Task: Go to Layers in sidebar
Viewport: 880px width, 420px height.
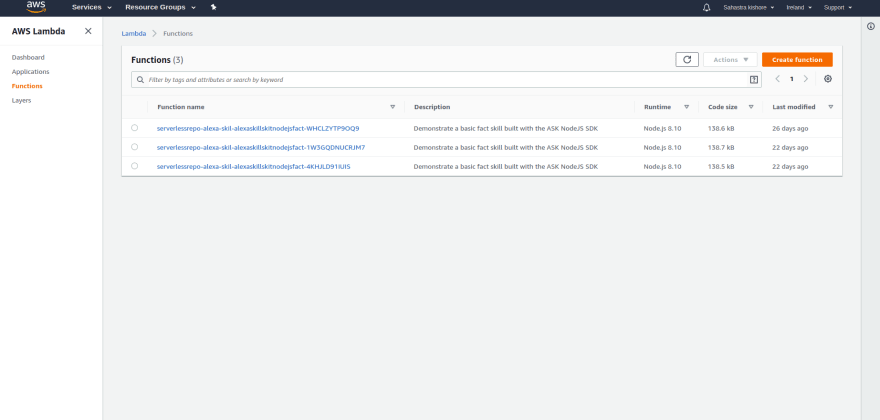Action: 21,101
